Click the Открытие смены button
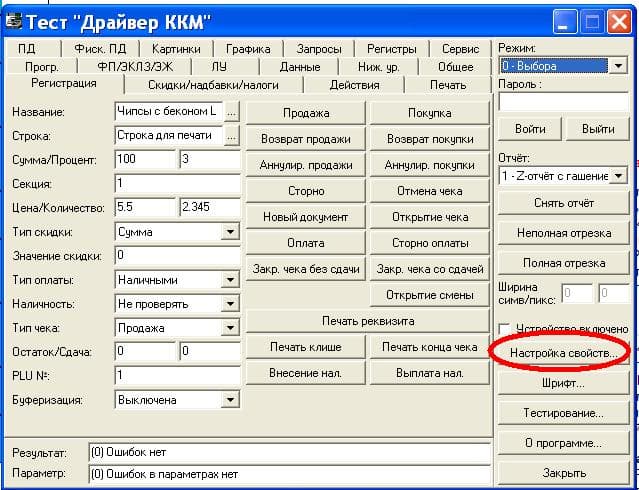The height and width of the screenshot is (490, 639). 430,295
